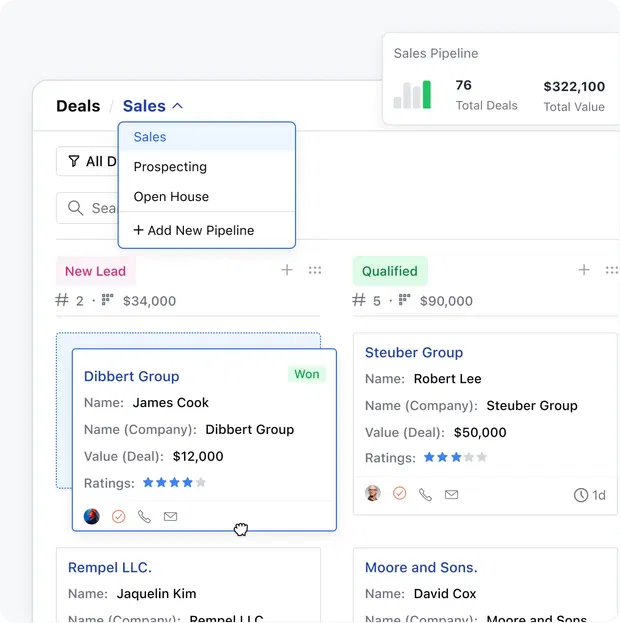The image size is (620, 623).
Task: Click the Robert Lee contact name
Action: [448, 379]
